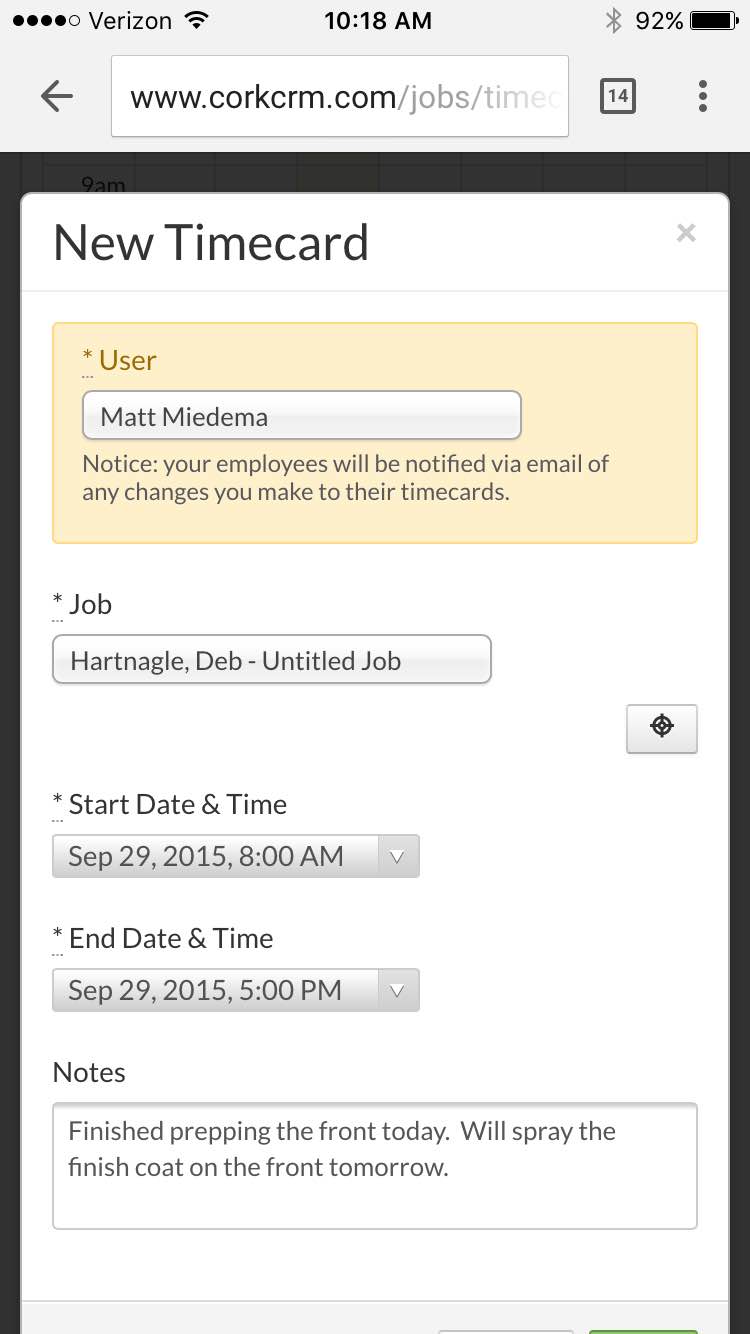750x1334 pixels.
Task: Click the crosshair locate button
Action: 661,728
